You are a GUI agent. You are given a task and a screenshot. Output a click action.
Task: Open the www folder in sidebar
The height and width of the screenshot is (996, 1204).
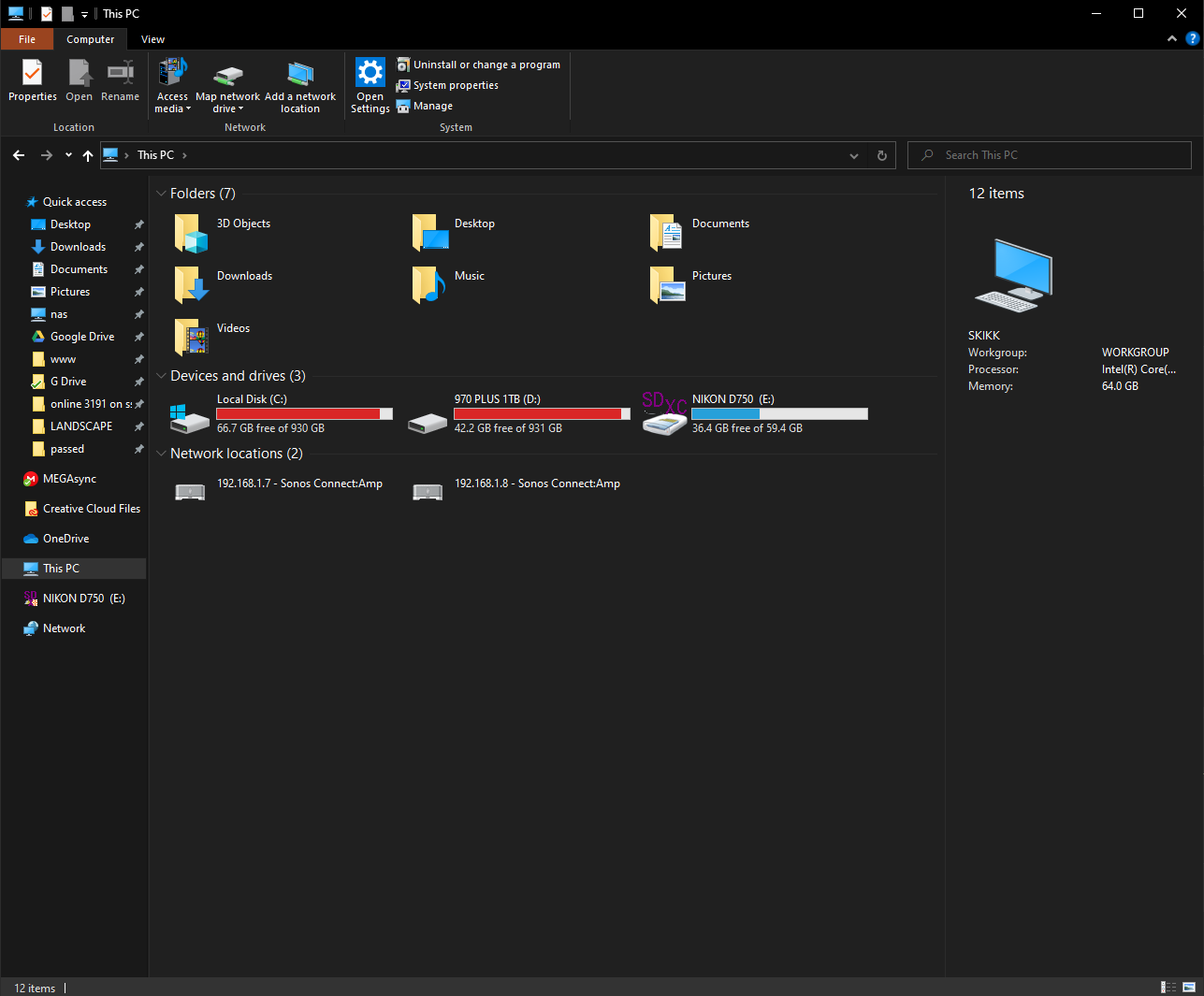click(x=64, y=359)
